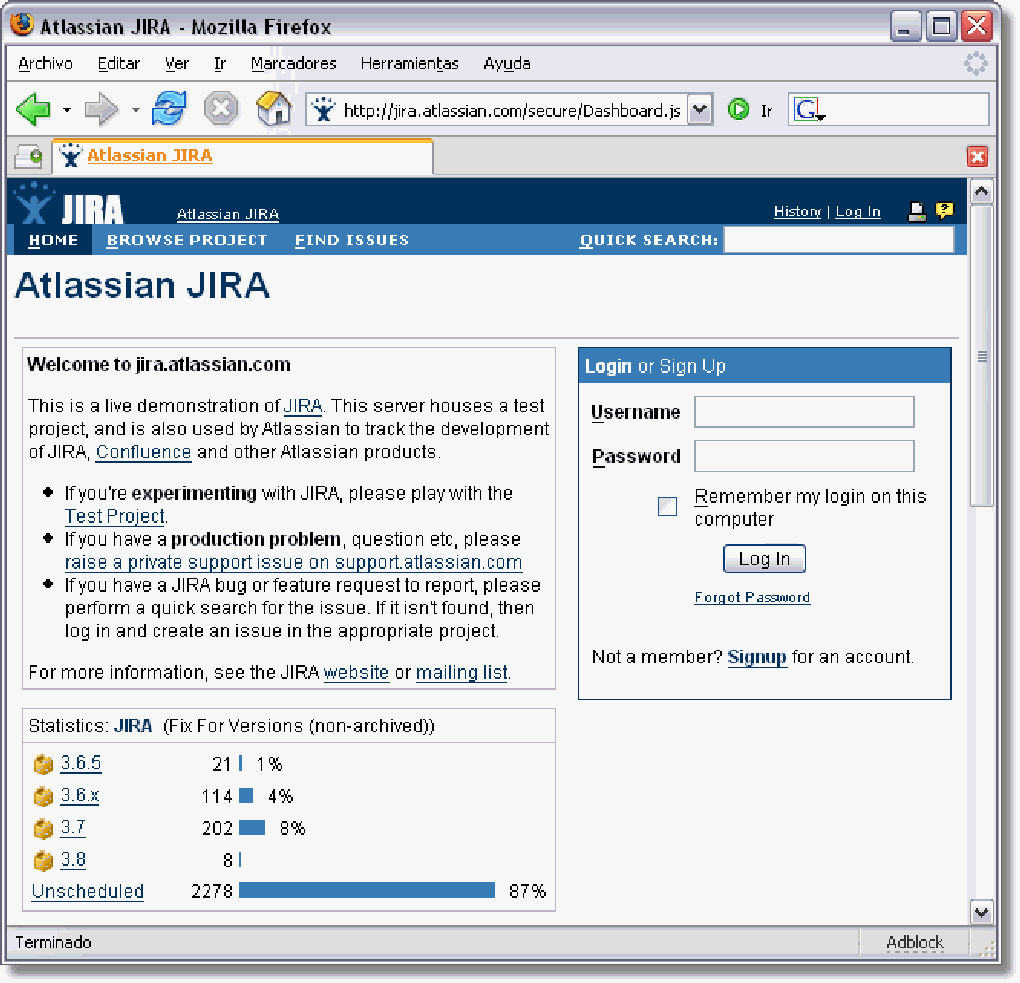Click the green Go button icon
This screenshot has width=1020, height=983.
tap(738, 109)
